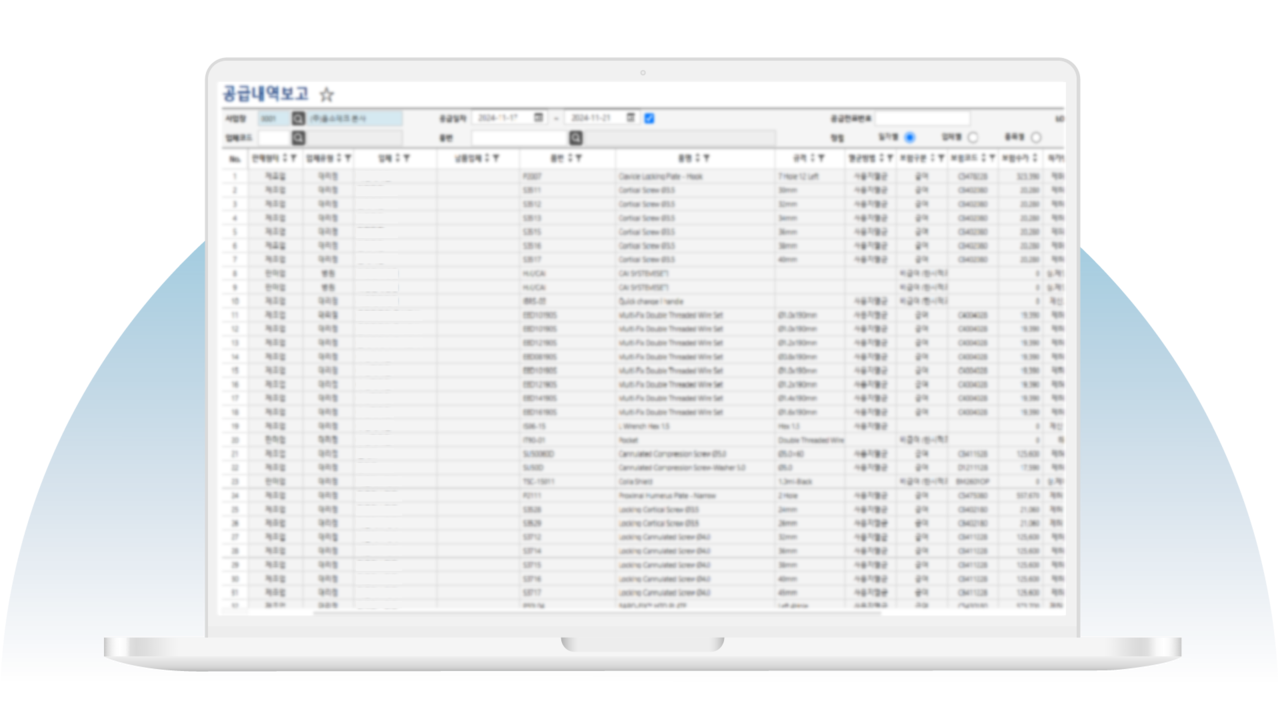
Task: Select the 323,390 price cell in row 1
Action: [x=1022, y=176]
